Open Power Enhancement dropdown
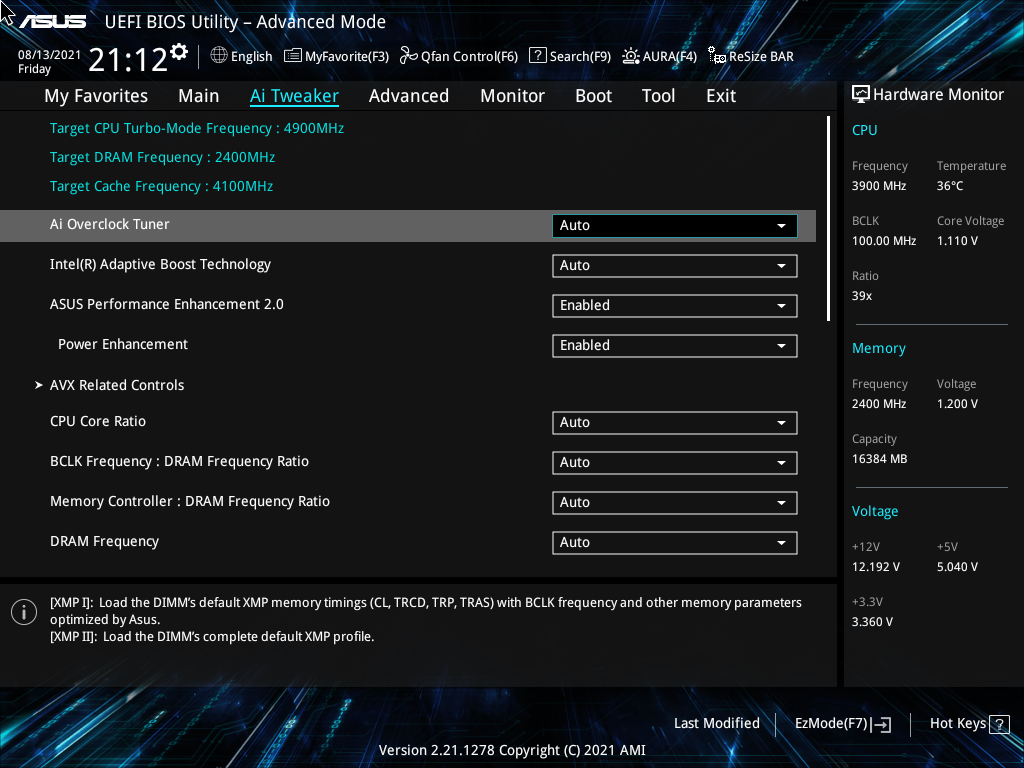Screen dimensions: 1024x768 (x=675, y=345)
